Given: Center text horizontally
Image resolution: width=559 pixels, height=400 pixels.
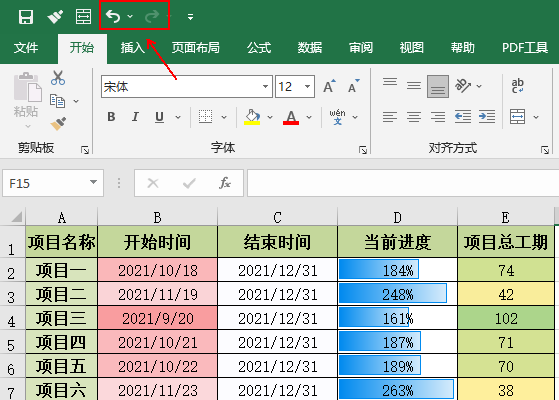Looking at the screenshot, I should point(414,117).
